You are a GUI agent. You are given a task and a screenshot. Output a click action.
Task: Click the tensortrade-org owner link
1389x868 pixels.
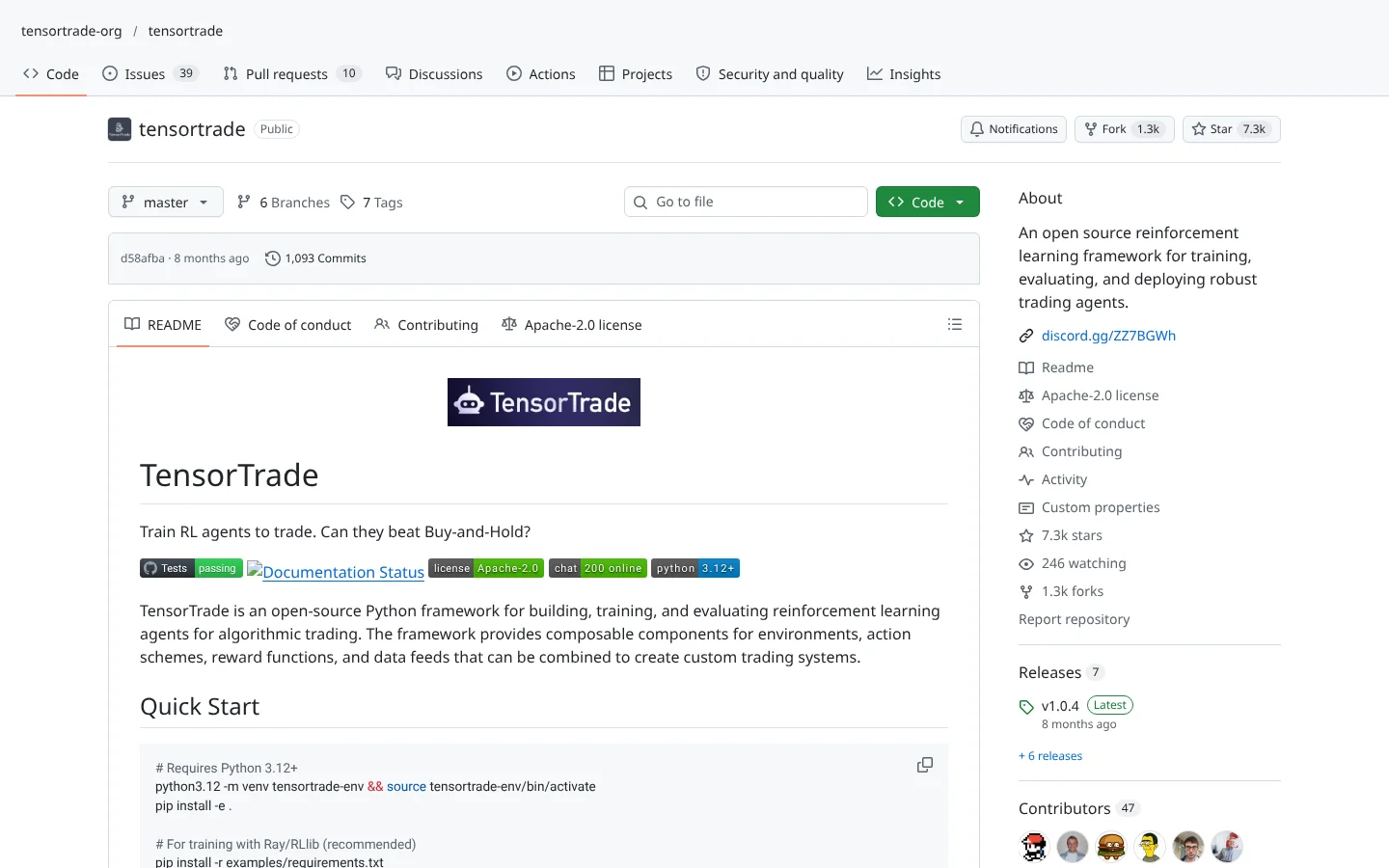tap(71, 31)
